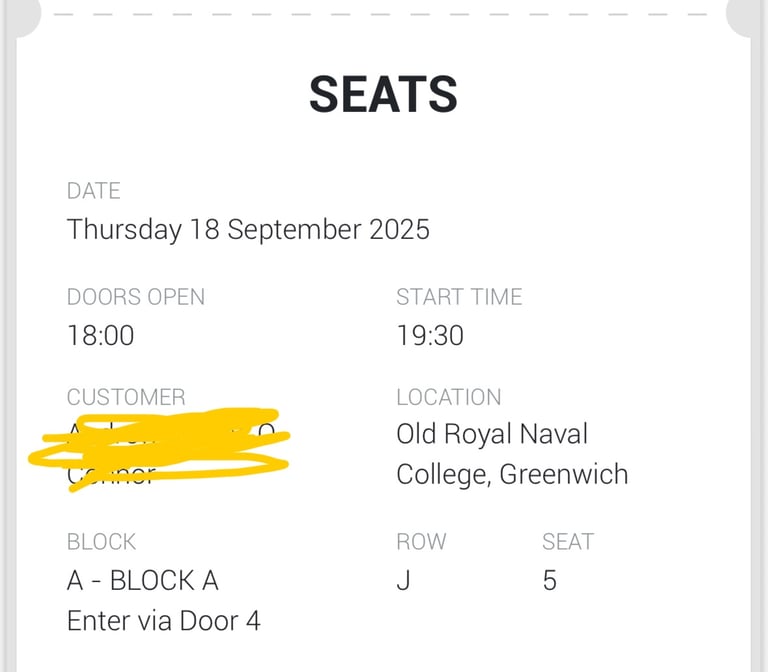Viewport: 768px width, 672px height.
Task: Click the SEATS heading
Action: [x=384, y=94]
